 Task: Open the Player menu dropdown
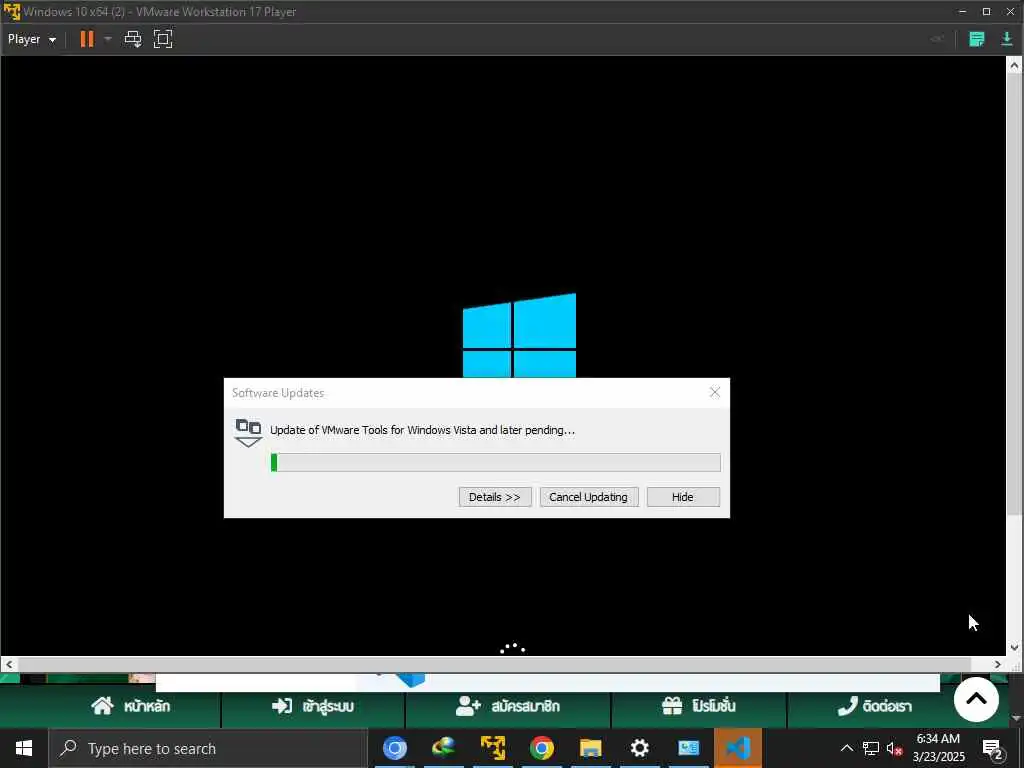point(31,39)
